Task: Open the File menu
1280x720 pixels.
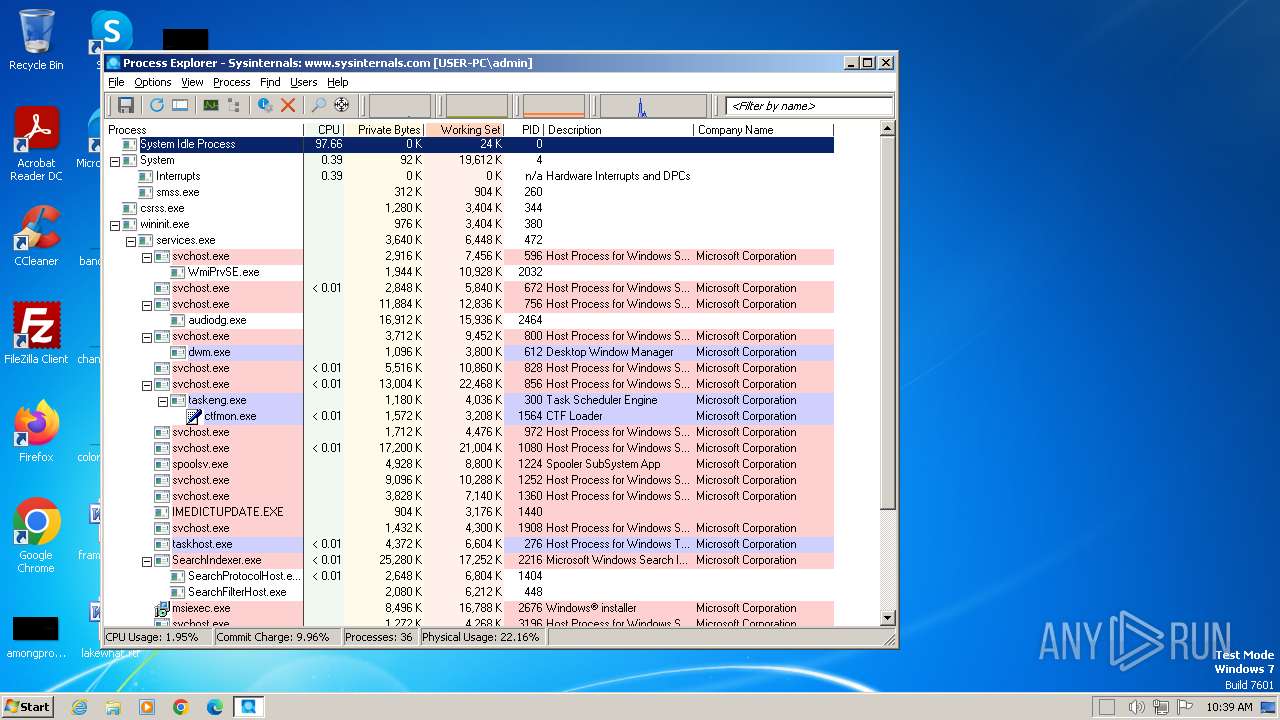Action: click(x=116, y=82)
